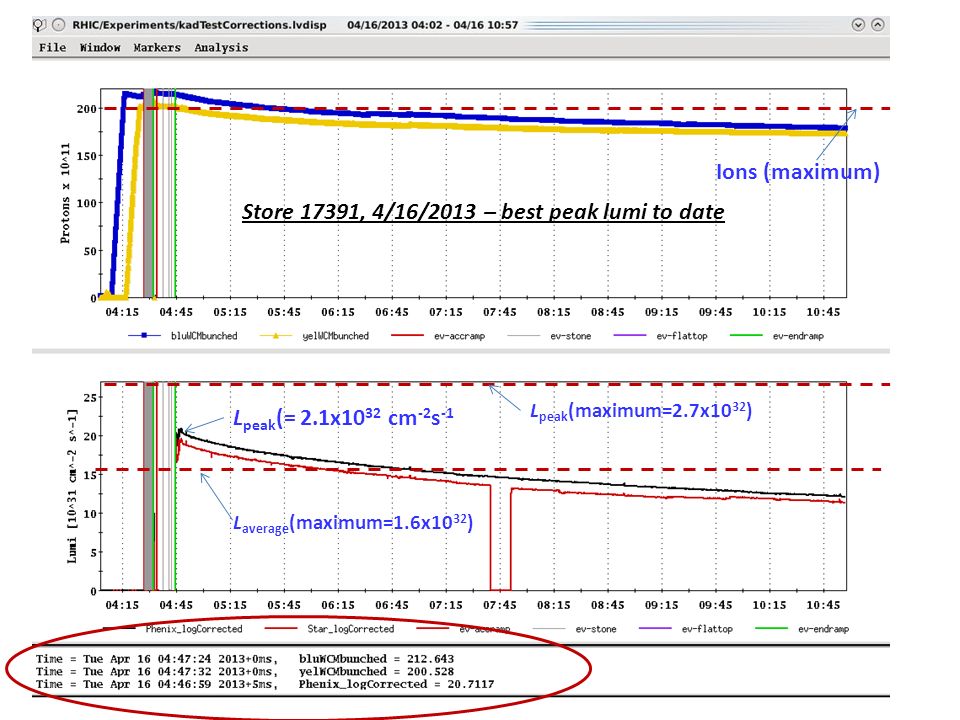Viewport: 960px width, 720px height.
Task: Select the readout yelWCMbunched = 200.528
Action: coord(377,672)
